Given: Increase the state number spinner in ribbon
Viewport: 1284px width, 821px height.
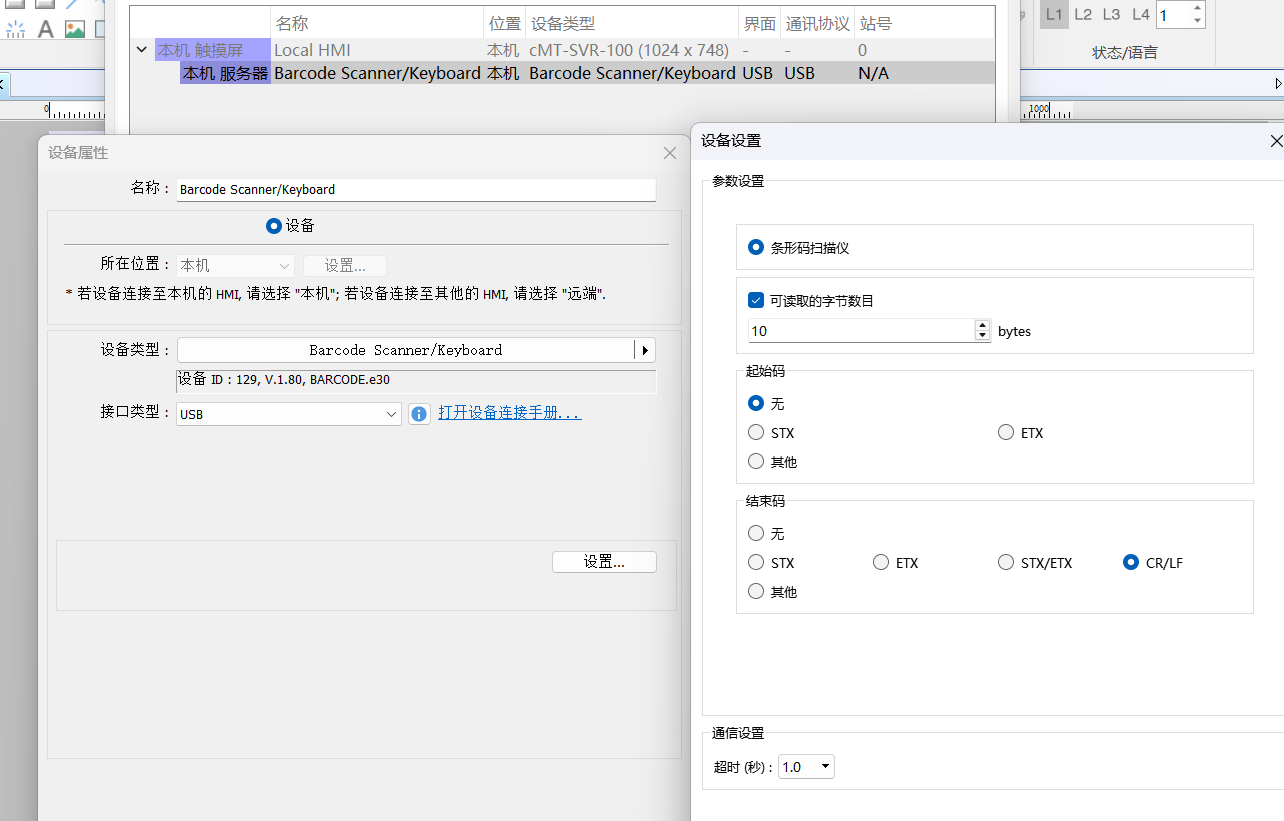Looking at the screenshot, I should click(1198, 8).
